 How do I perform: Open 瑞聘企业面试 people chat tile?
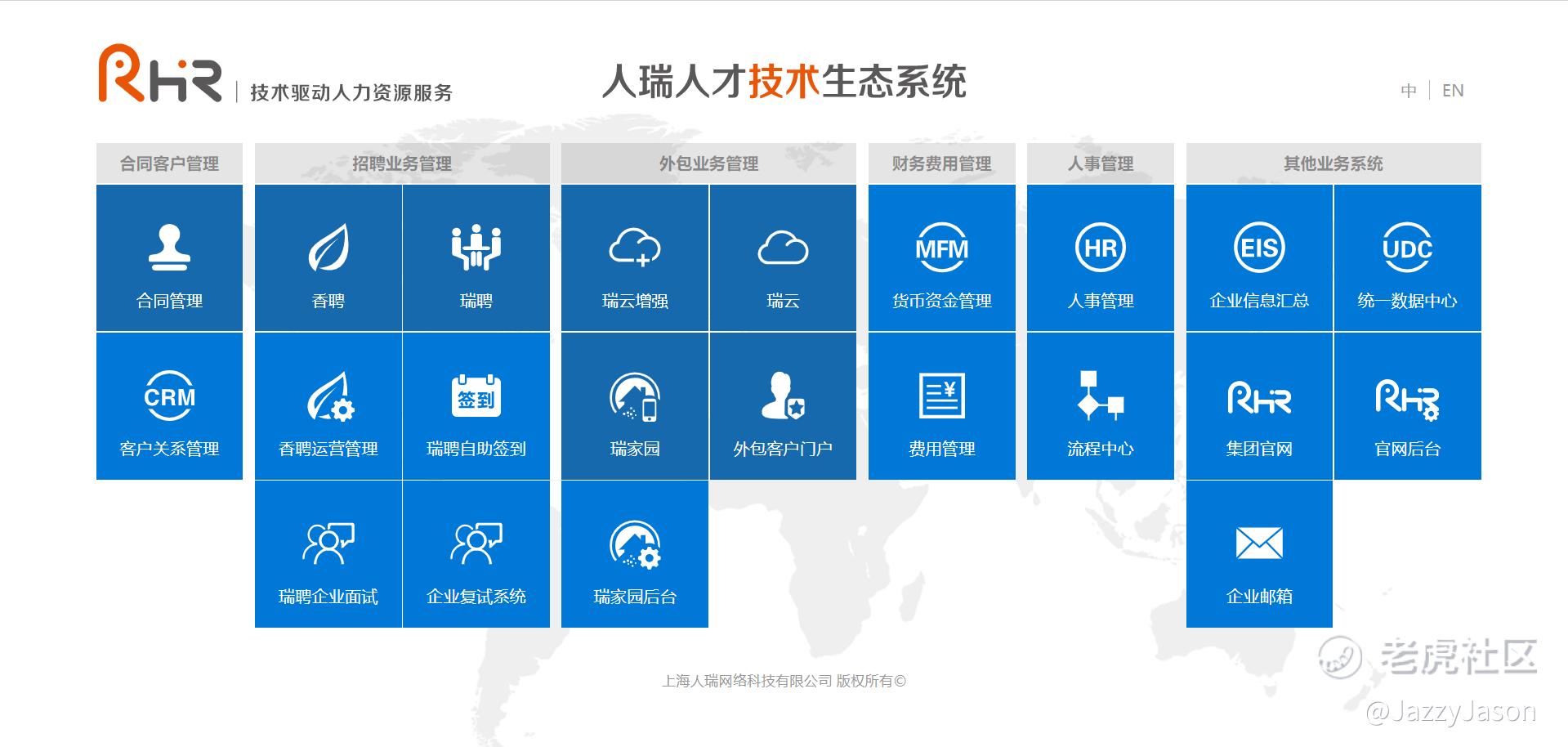pos(328,554)
